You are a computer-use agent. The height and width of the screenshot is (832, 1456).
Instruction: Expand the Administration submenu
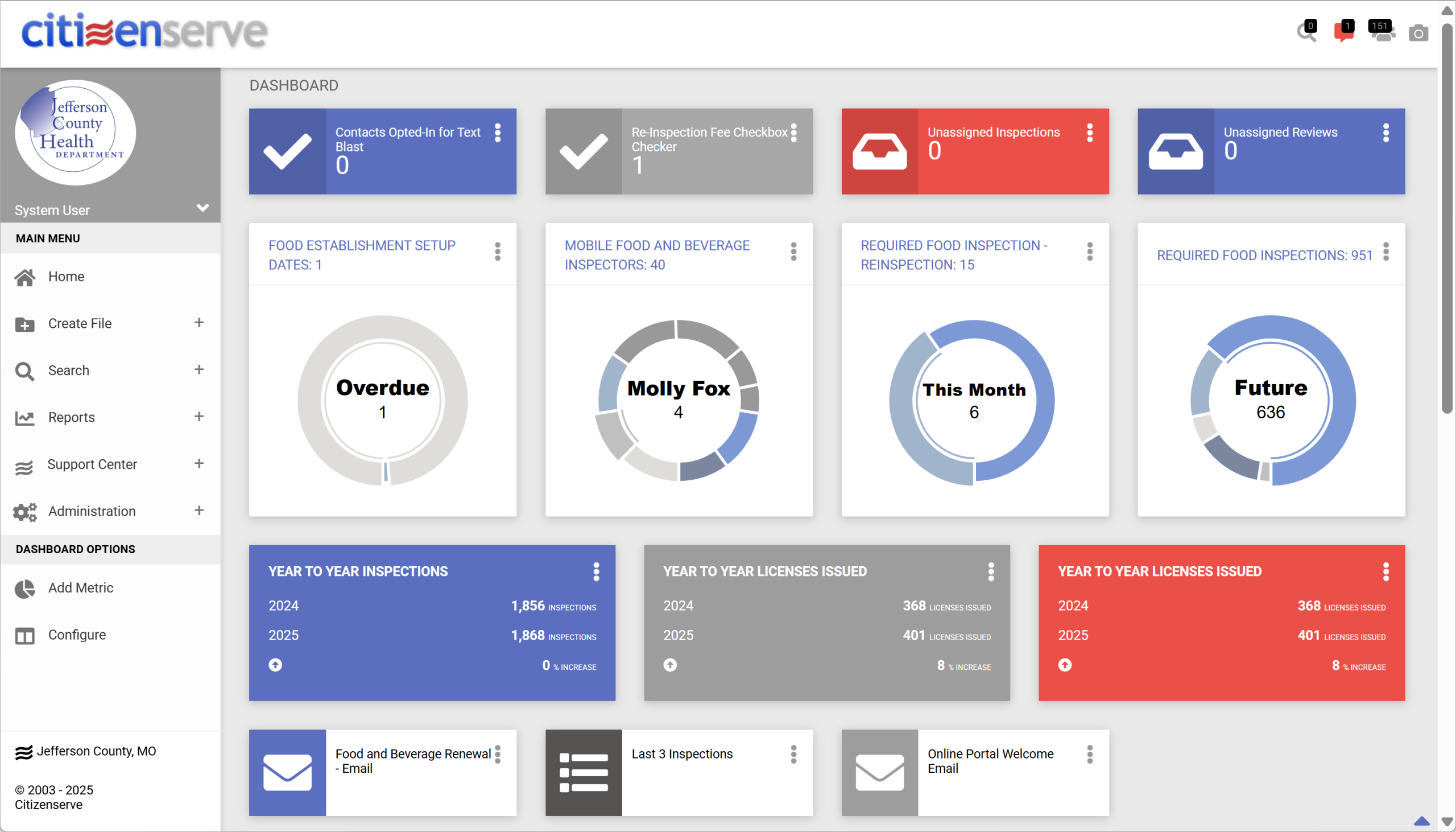[198, 510]
